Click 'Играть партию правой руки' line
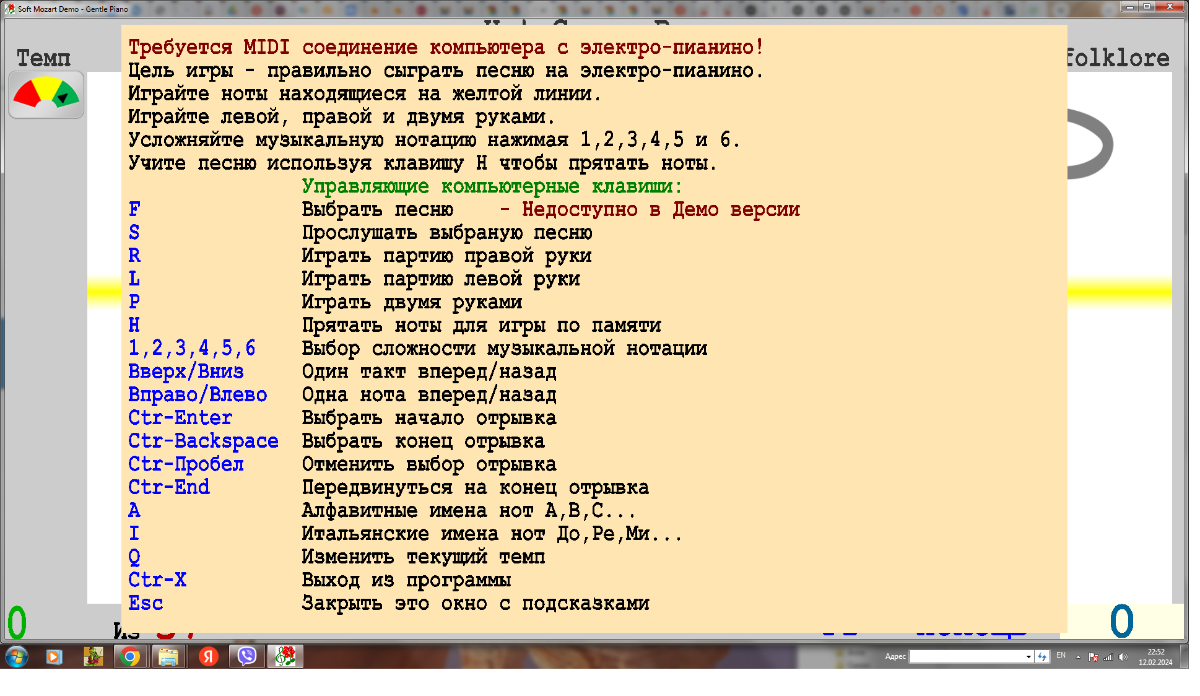The height and width of the screenshot is (696, 1200). tap(446, 256)
